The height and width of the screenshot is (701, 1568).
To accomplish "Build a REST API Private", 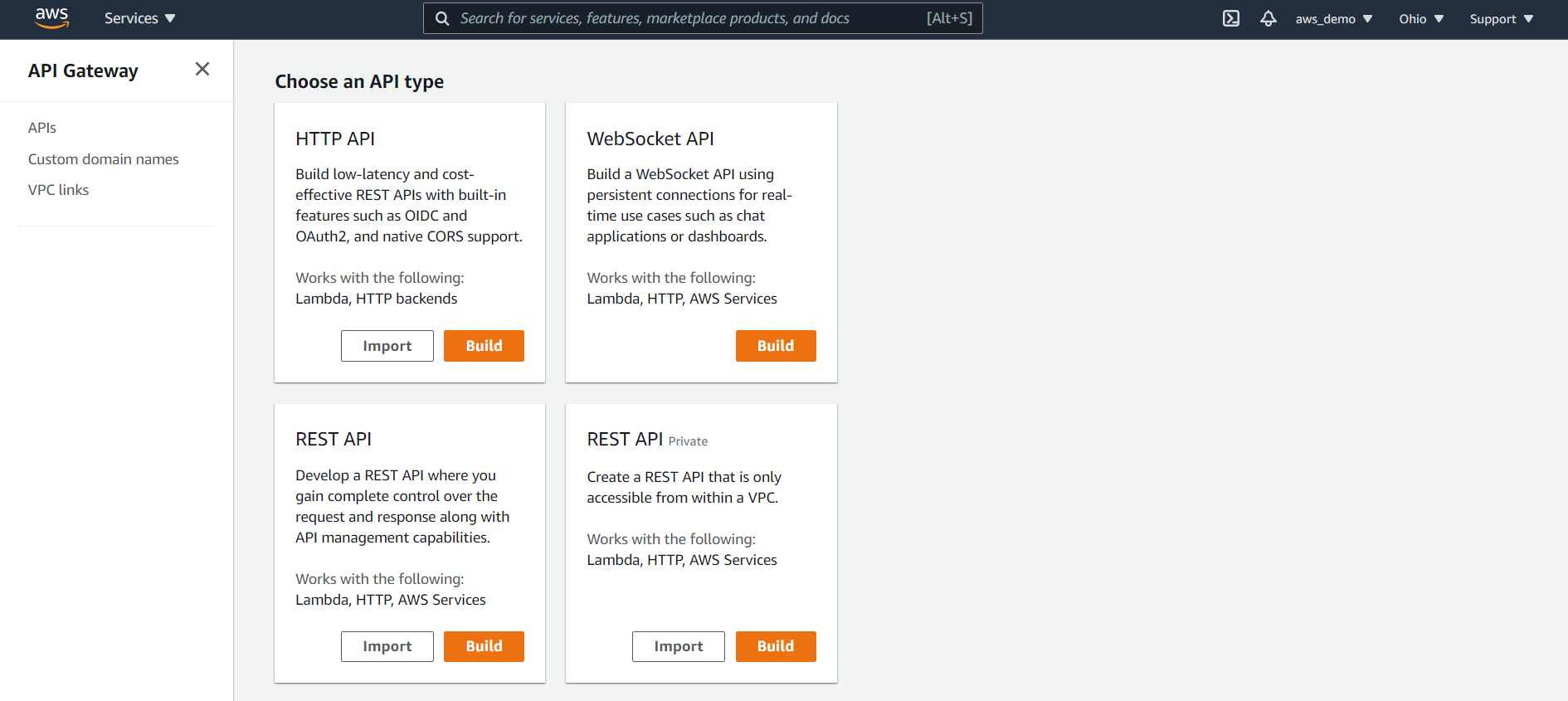I will coord(776,646).
